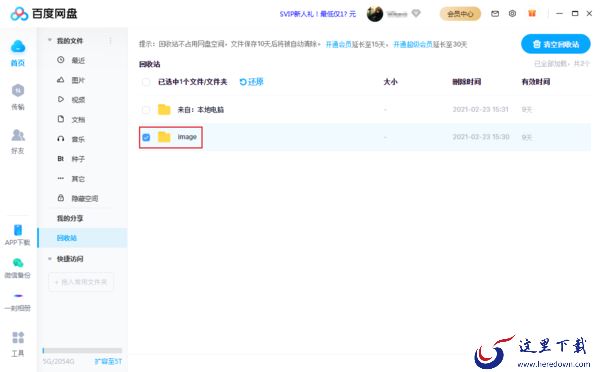600x372 pixels.
Task: Tick the select-all checkbox in header
Action: tap(146, 82)
